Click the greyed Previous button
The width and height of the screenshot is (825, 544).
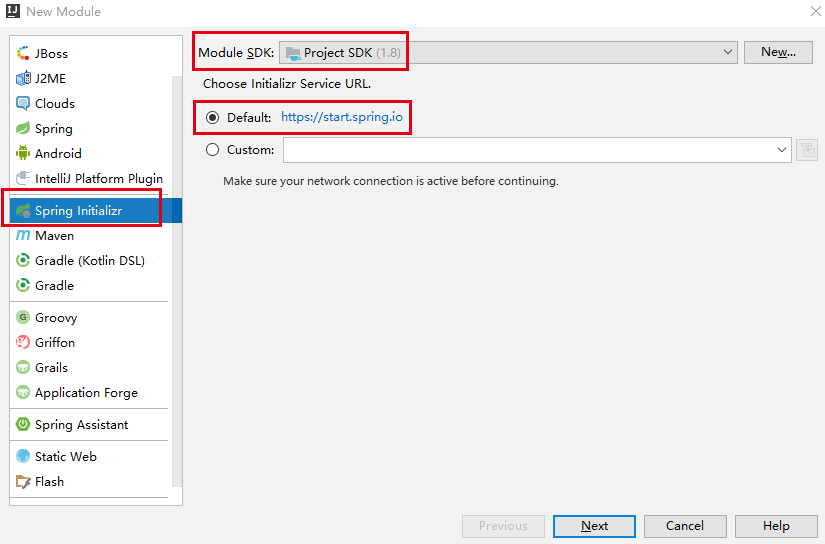coord(503,526)
